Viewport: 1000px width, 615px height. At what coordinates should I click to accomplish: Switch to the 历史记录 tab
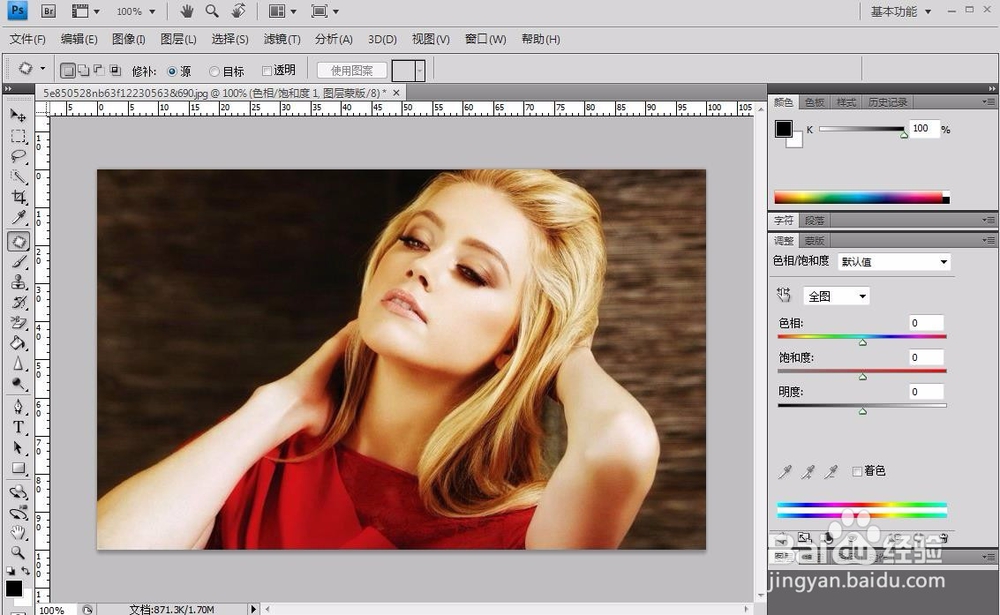tap(887, 102)
